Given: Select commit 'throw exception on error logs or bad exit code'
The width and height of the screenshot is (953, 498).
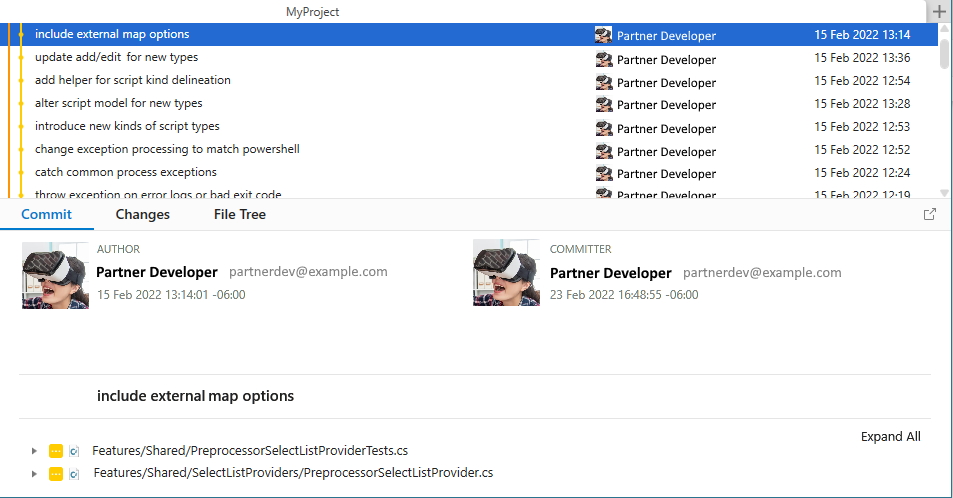Looking at the screenshot, I should coord(469,192).
